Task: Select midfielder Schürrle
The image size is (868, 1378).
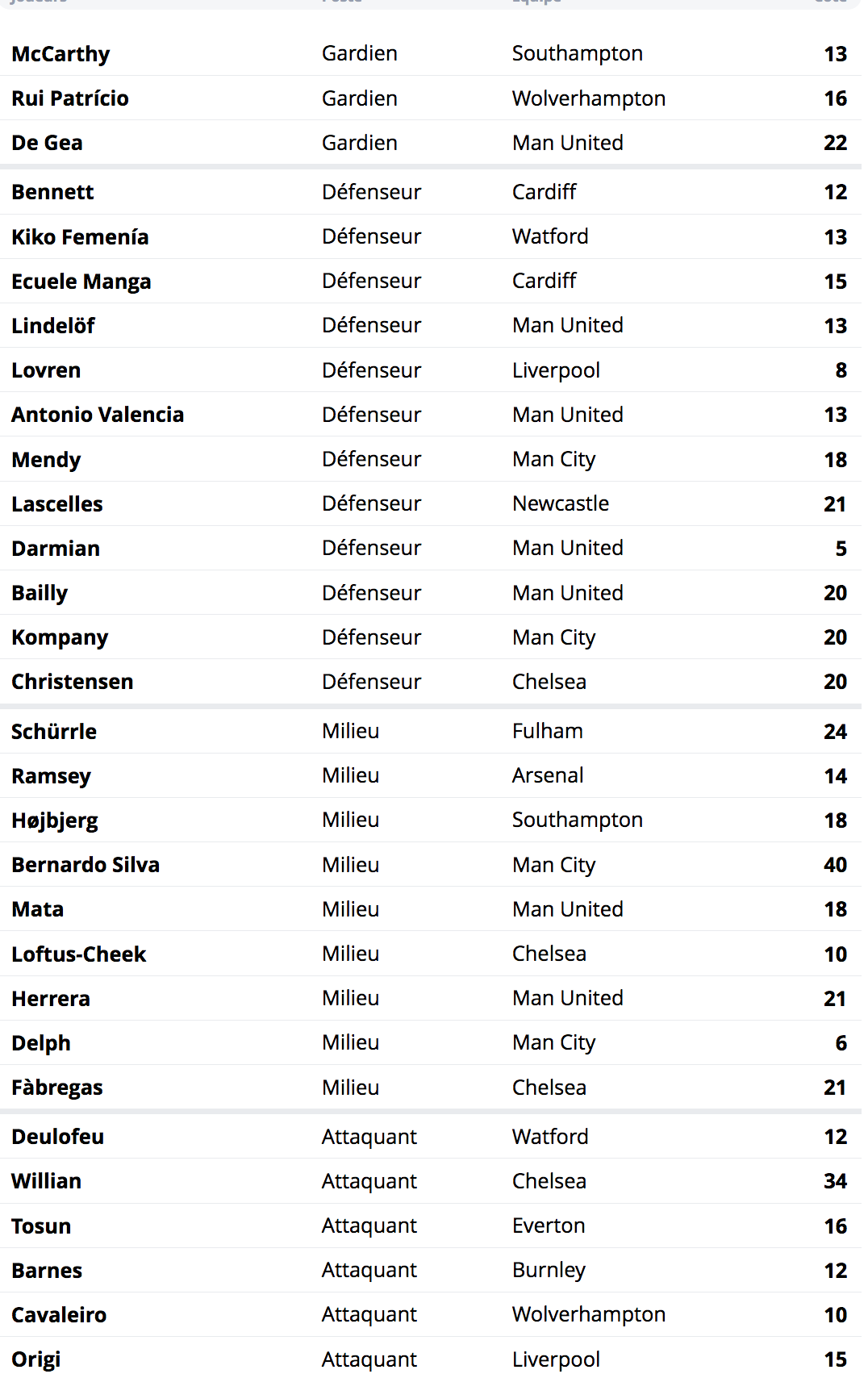Action: [431, 732]
